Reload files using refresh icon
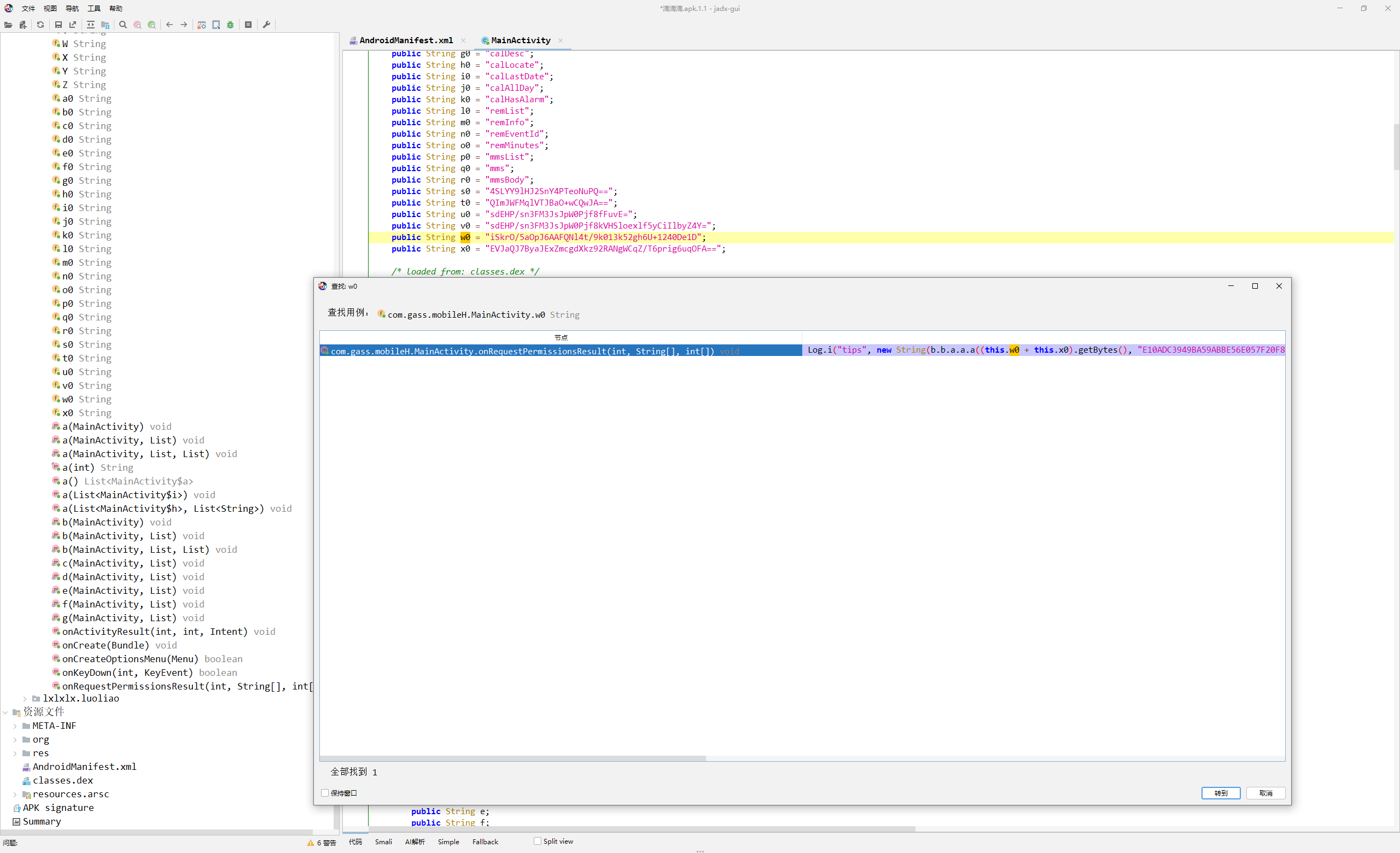 (40, 25)
